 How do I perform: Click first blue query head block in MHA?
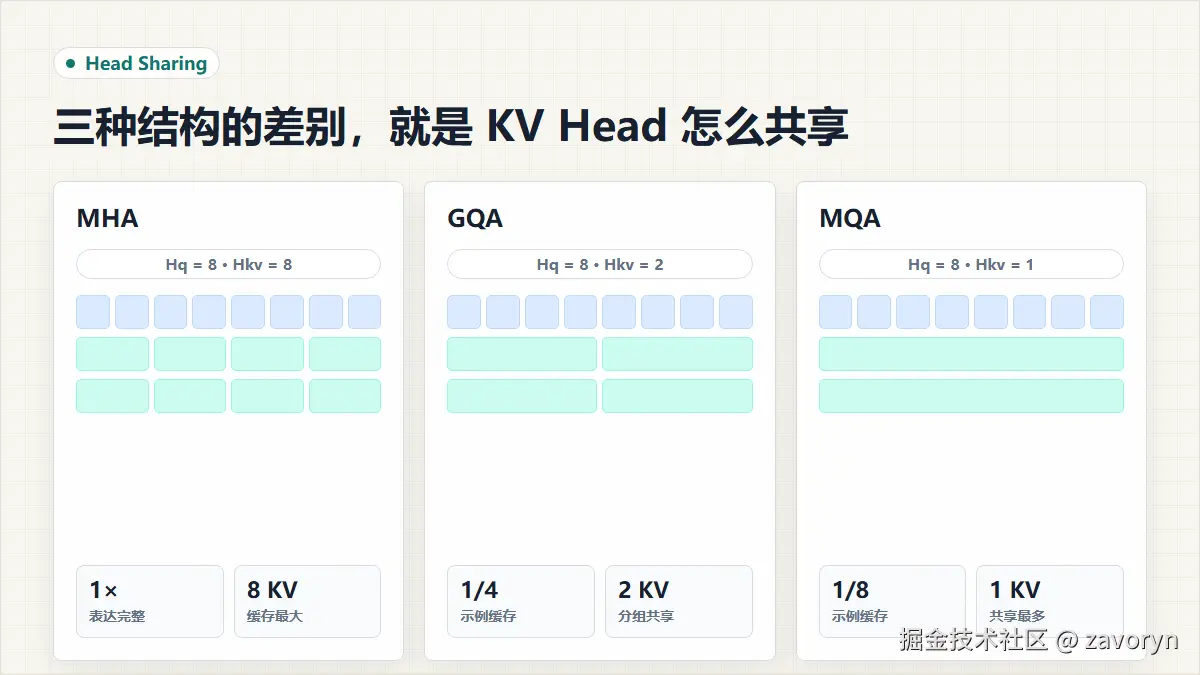pos(93,312)
